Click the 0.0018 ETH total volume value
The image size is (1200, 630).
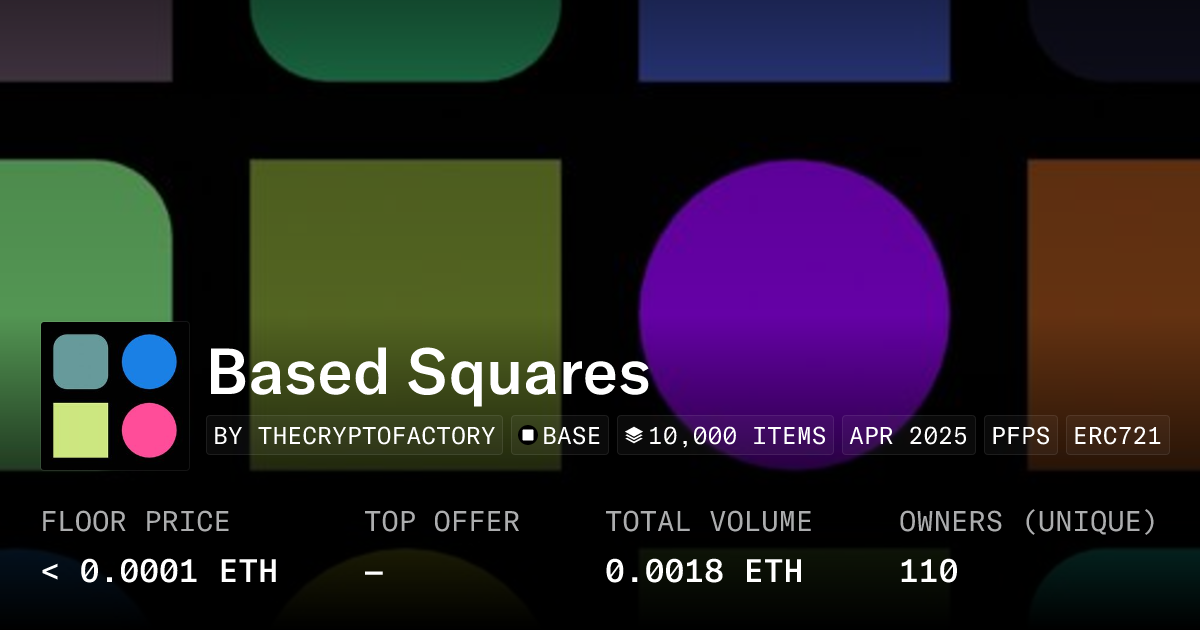click(703, 571)
